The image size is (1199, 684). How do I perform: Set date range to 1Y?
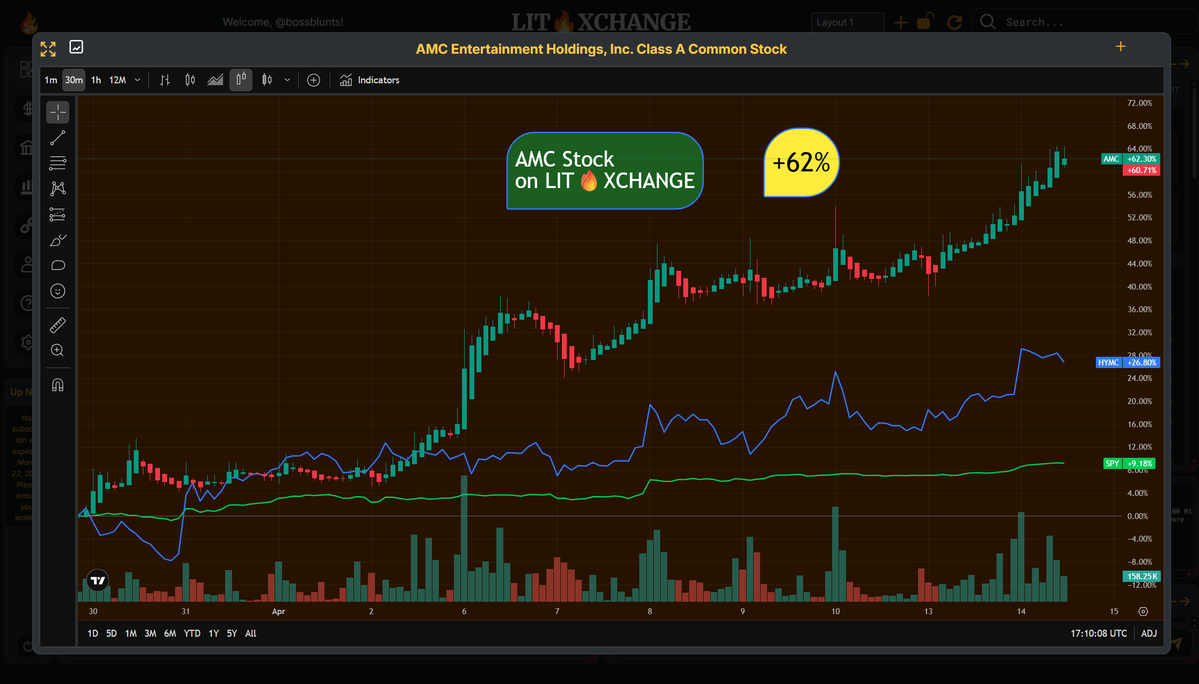pos(213,633)
